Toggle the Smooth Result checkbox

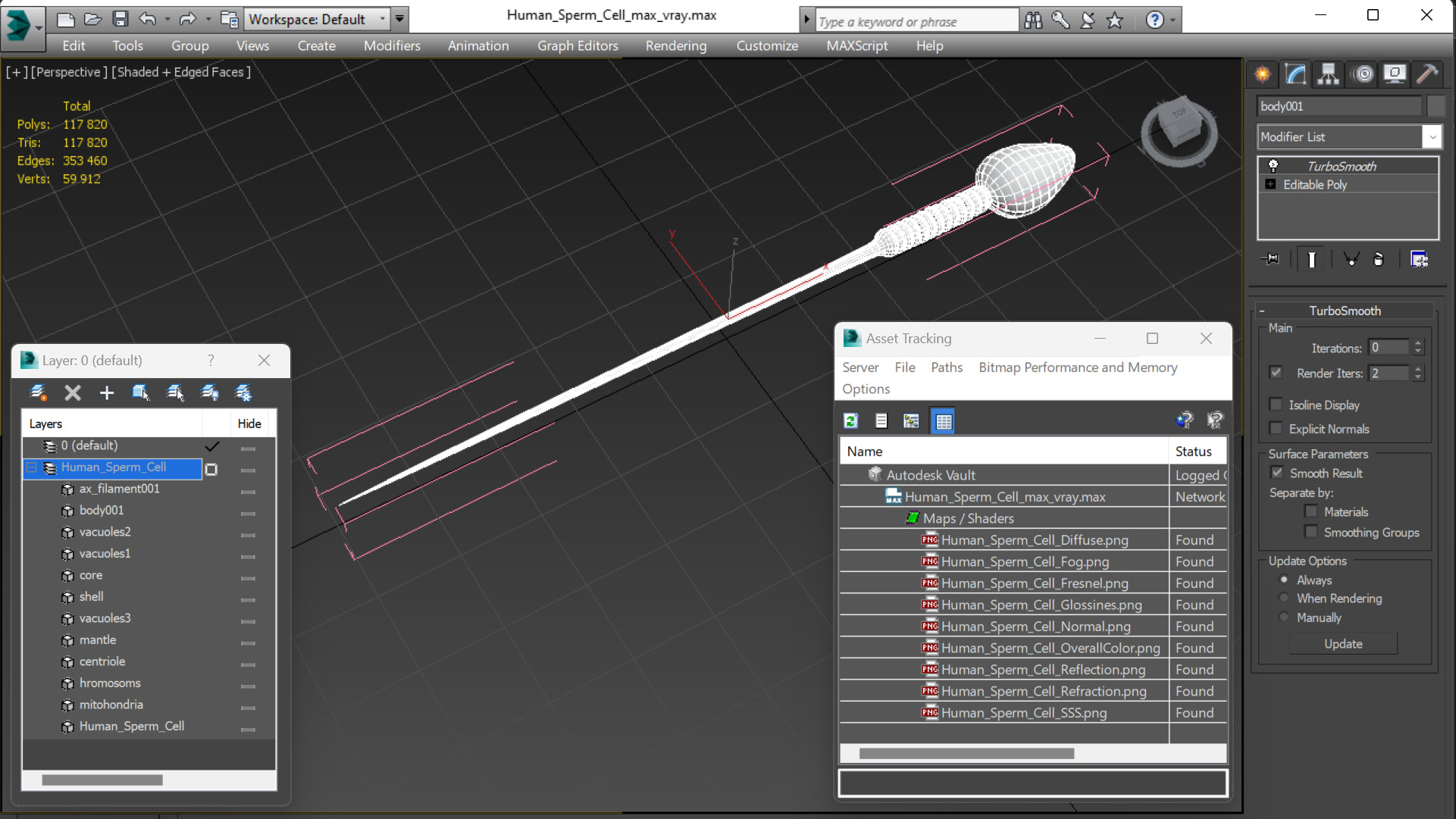[x=1277, y=473]
